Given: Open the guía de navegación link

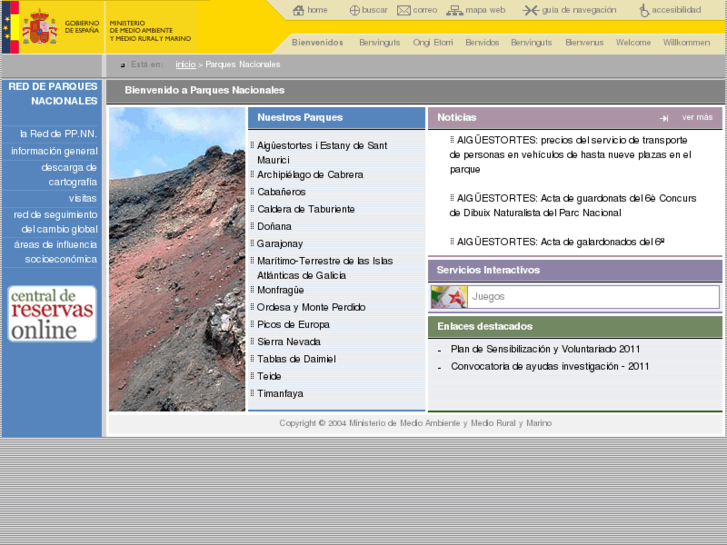Looking at the screenshot, I should [x=579, y=10].
